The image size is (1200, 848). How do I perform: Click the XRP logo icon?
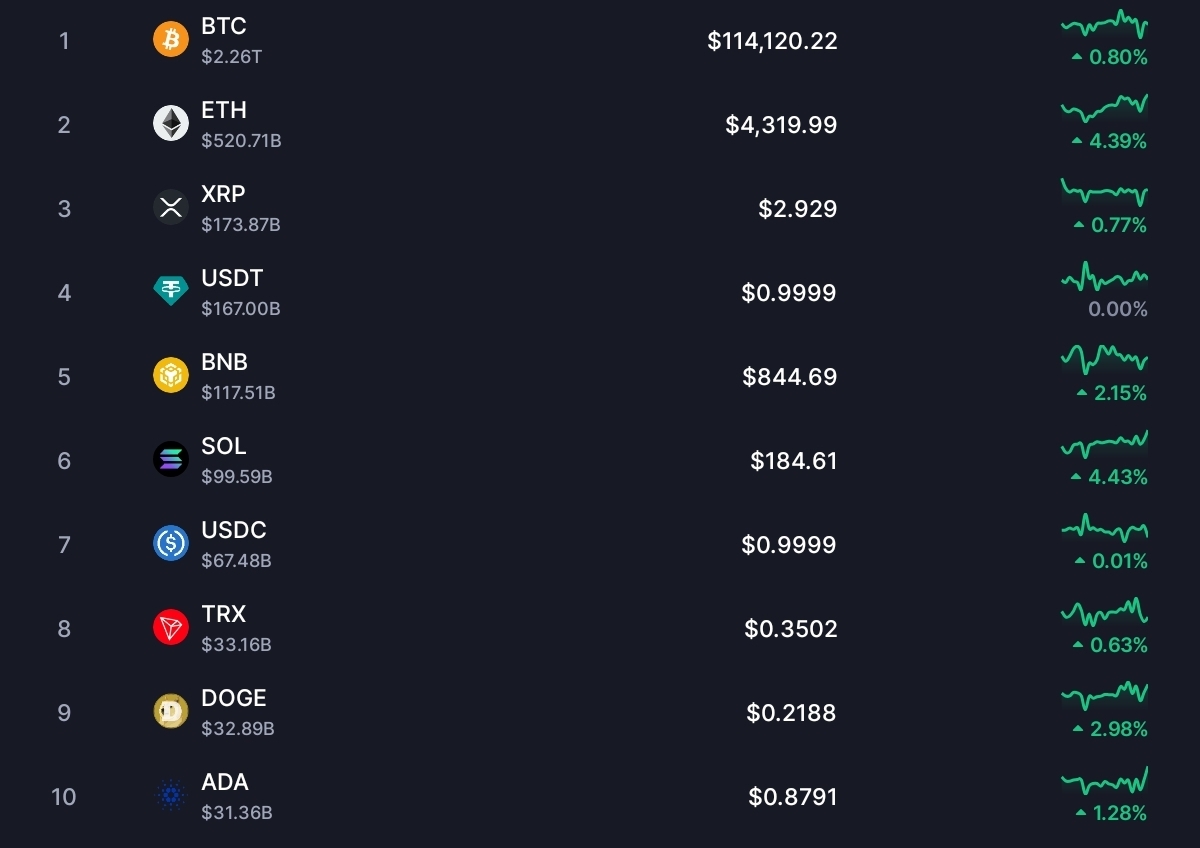click(x=170, y=208)
